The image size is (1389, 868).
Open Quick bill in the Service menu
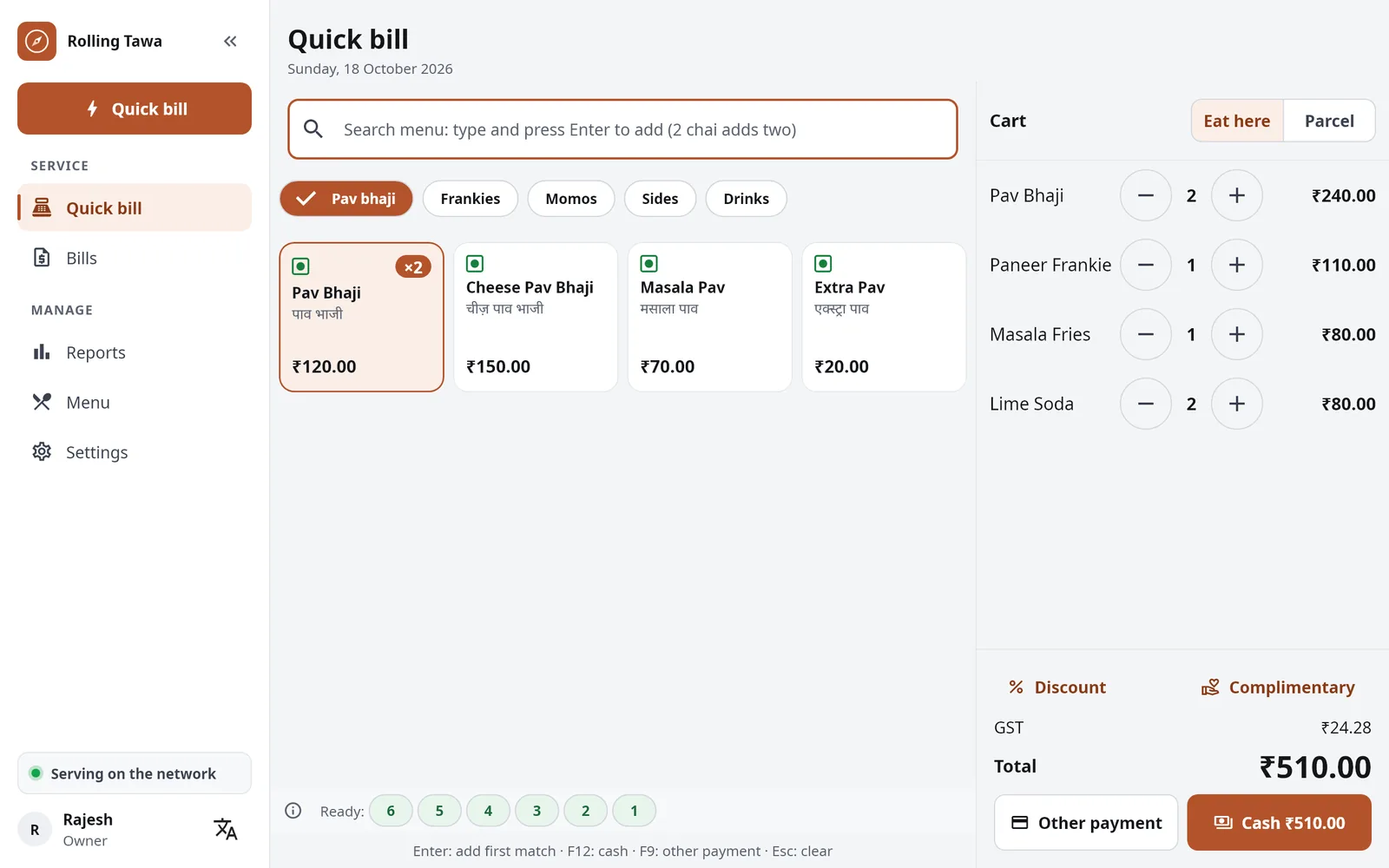[x=135, y=207]
